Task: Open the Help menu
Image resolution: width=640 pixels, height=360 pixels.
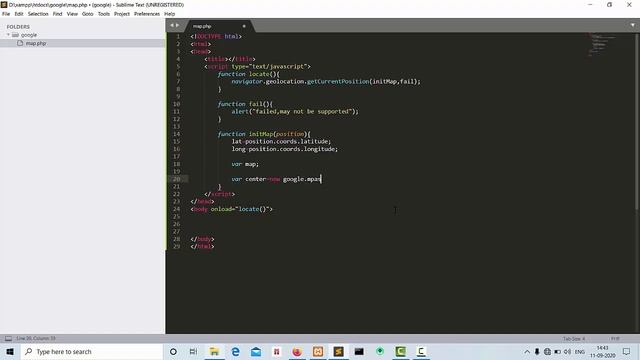Action: coord(169,14)
